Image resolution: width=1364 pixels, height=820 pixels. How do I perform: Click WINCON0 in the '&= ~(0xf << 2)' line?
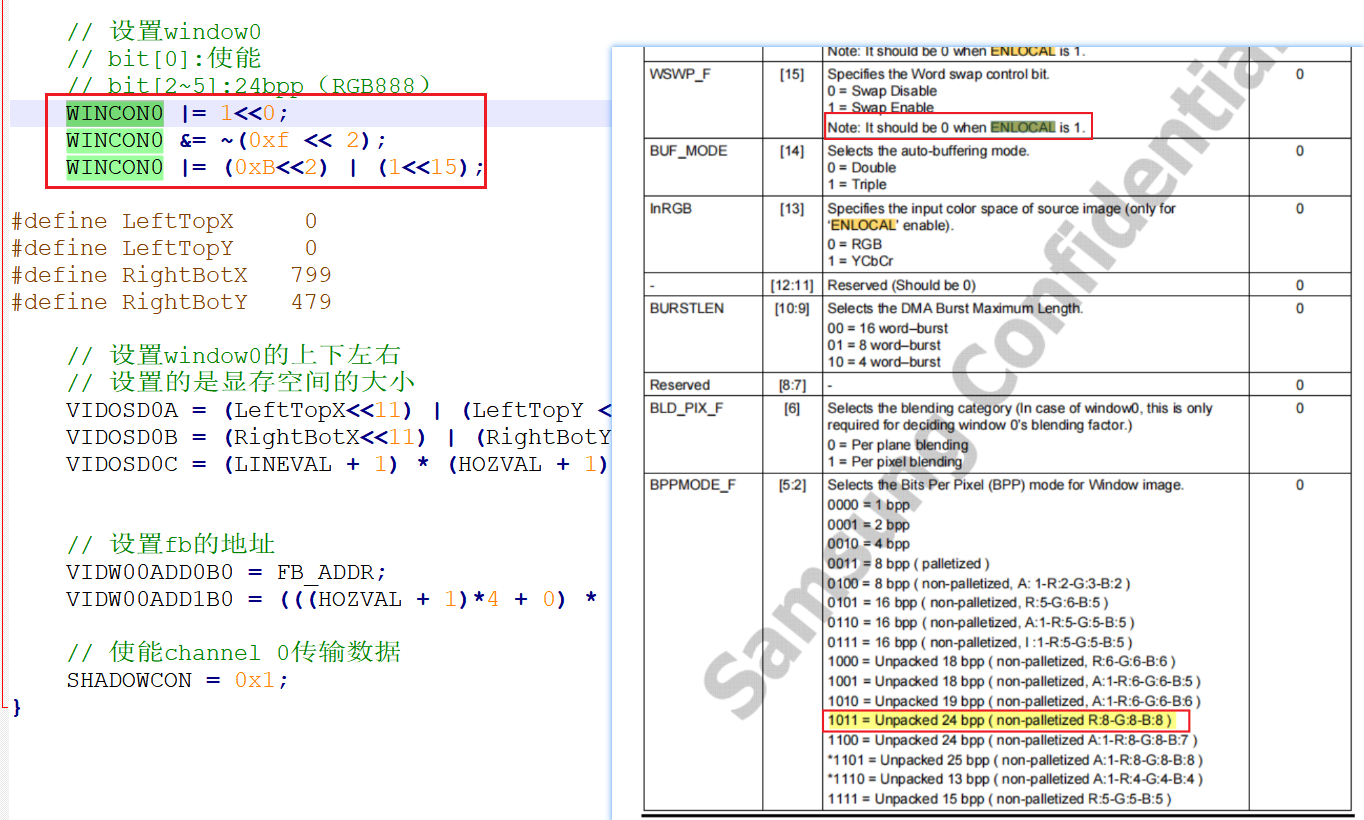pos(114,140)
